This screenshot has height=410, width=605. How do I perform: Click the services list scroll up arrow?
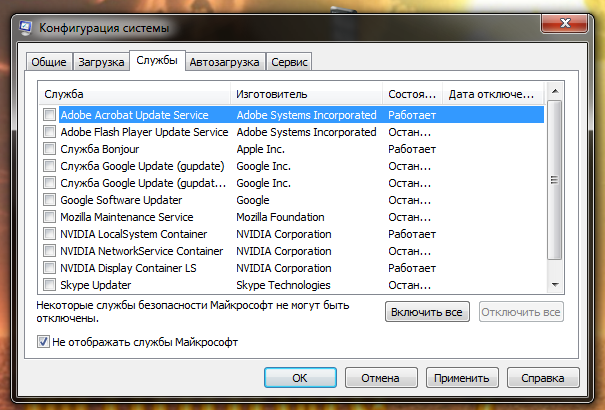click(555, 91)
